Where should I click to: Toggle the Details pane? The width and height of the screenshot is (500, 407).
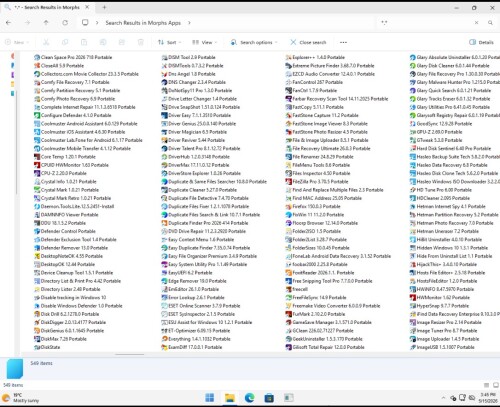pos(481,42)
